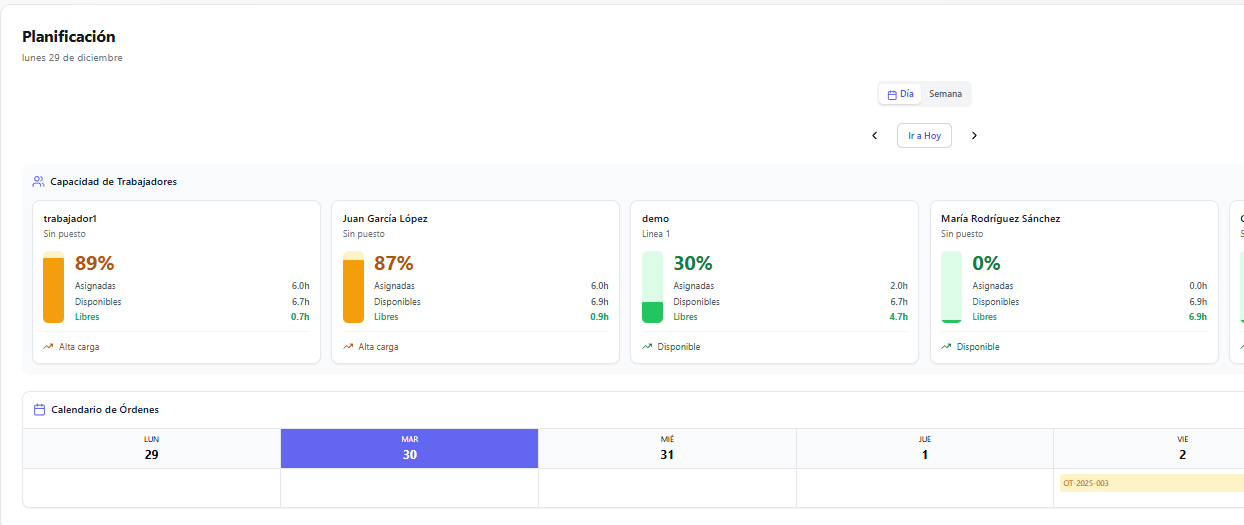Click the trend icon on Juan García López card
This screenshot has height=525, width=1244.
coord(348,347)
